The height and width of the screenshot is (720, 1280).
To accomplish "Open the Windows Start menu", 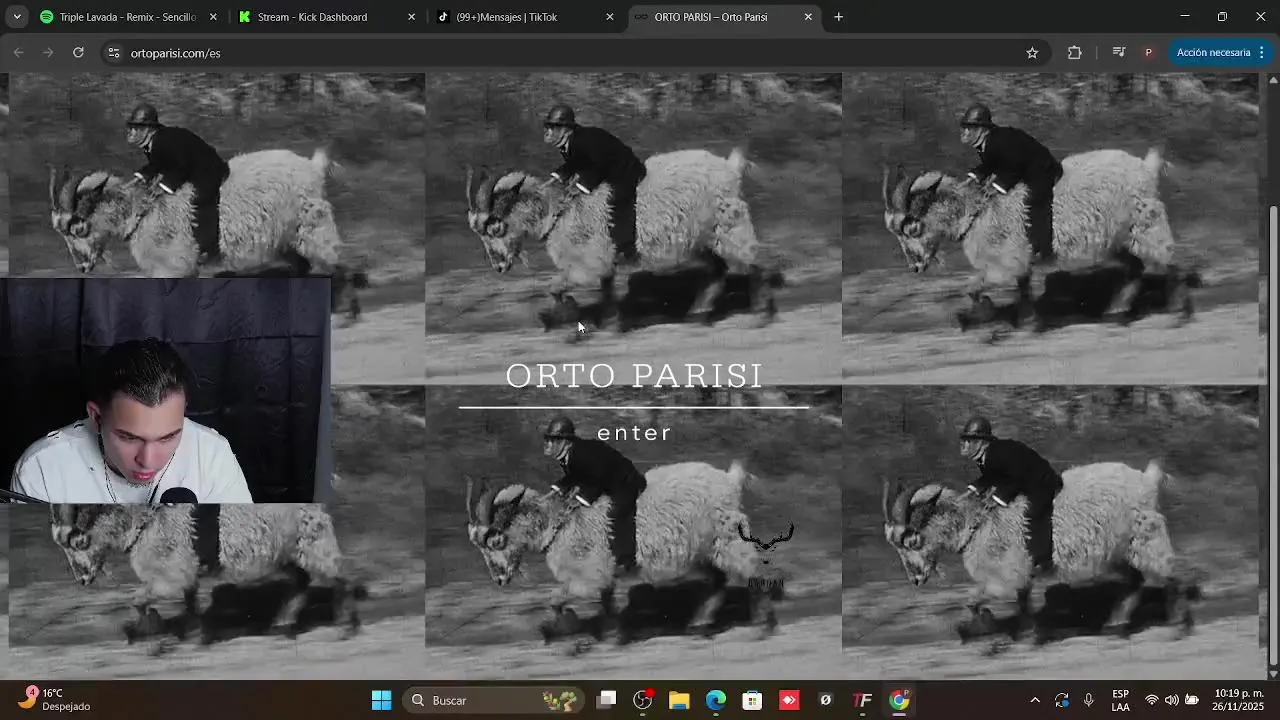I will tap(381, 700).
